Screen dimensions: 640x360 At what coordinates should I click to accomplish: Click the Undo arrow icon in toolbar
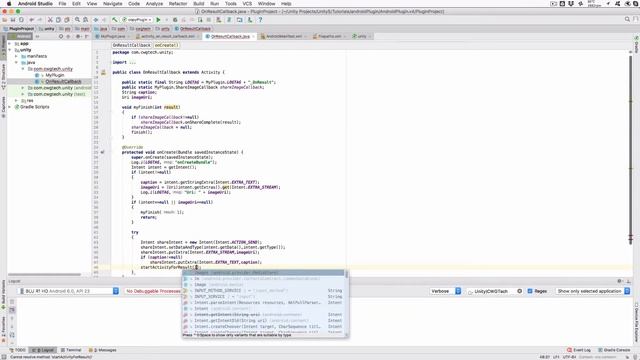tap(31, 20)
